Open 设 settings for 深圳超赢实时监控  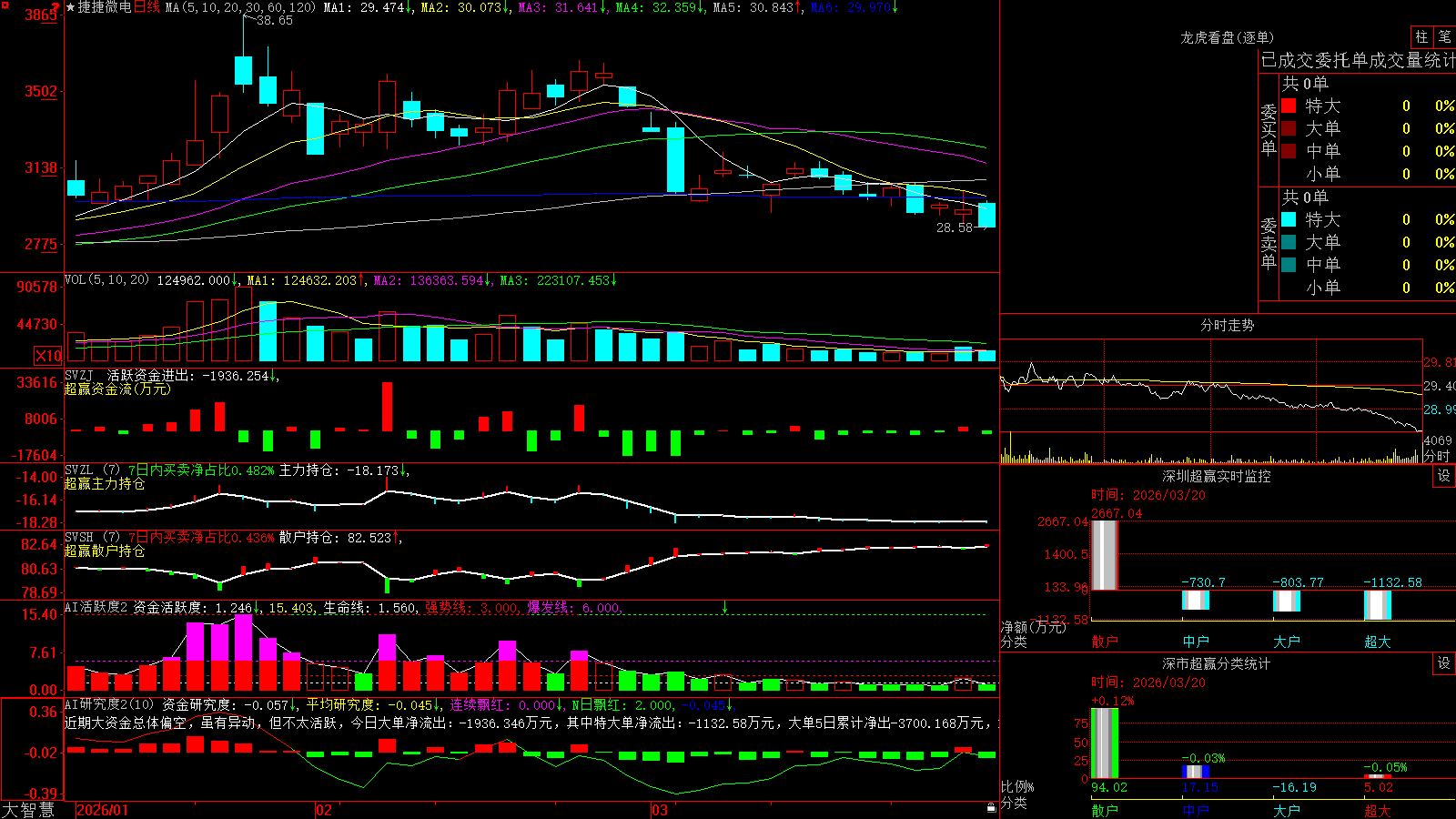click(1444, 476)
